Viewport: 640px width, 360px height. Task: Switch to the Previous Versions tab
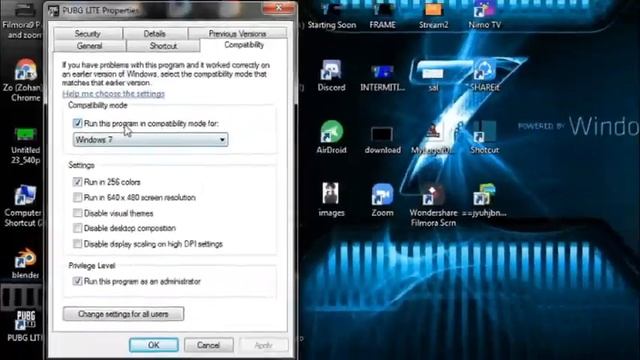[x=237, y=33]
